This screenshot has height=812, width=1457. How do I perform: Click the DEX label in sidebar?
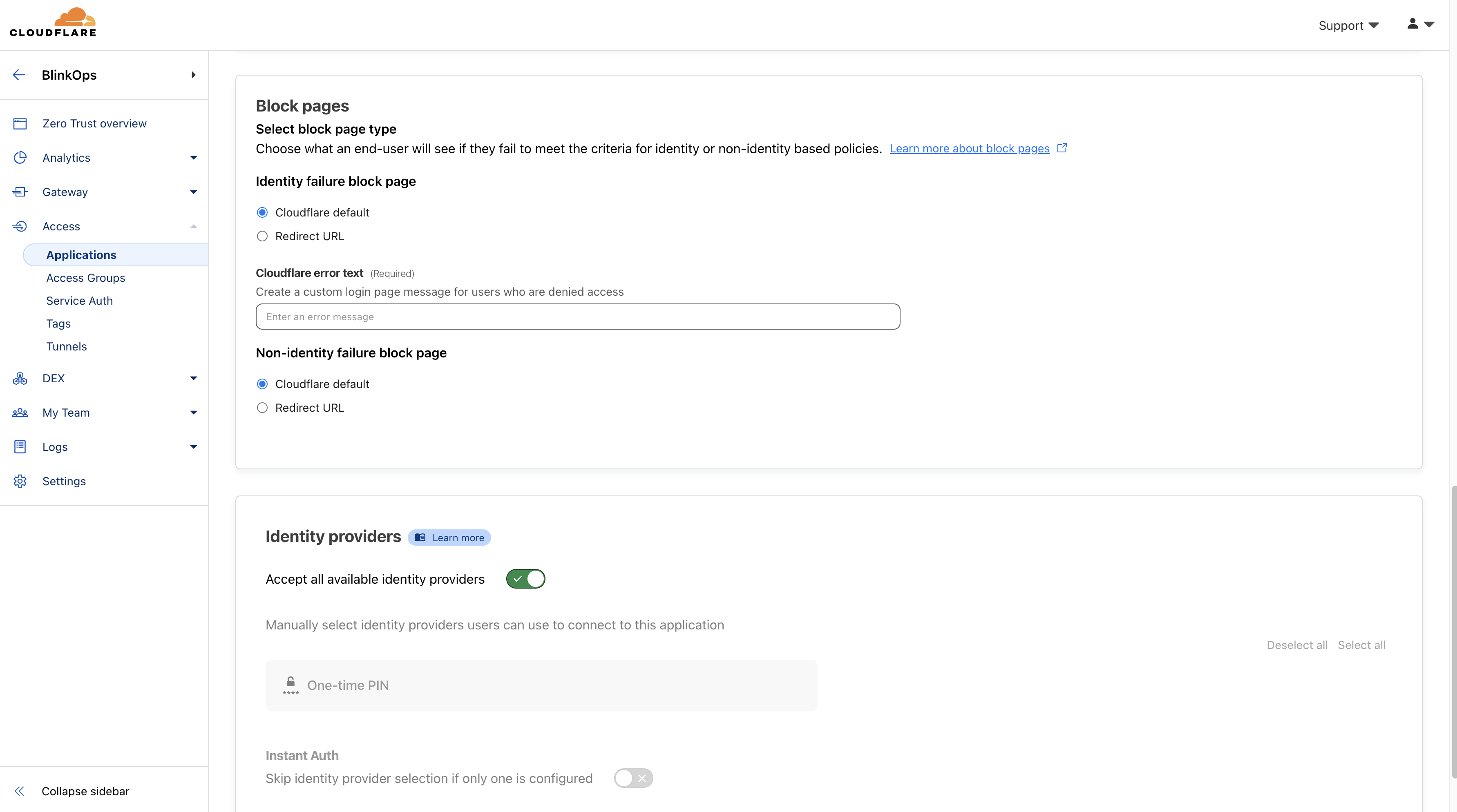(54, 378)
